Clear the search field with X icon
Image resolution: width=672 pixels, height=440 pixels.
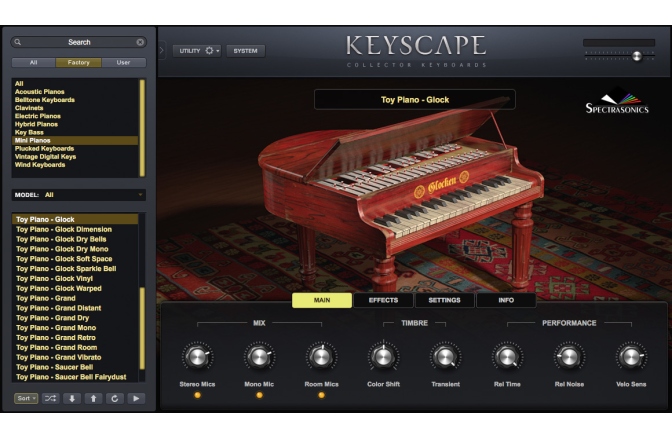(140, 42)
